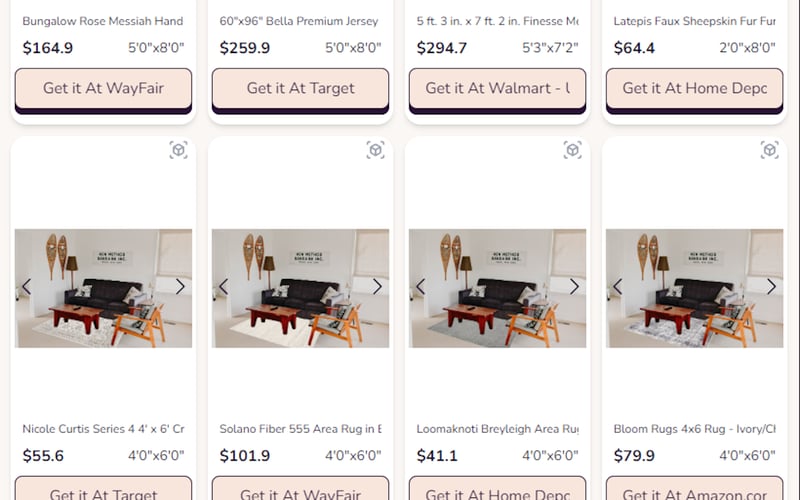Image resolution: width=800 pixels, height=500 pixels.
Task: Click the AR view icon on Nicole Curtis rug card
Action: 178,150
